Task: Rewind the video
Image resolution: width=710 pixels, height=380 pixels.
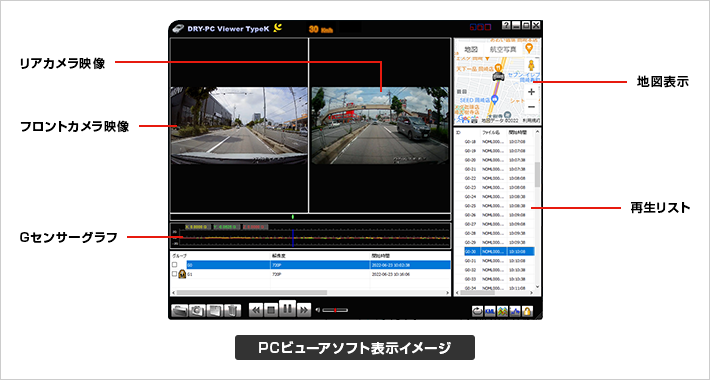Action: (256, 310)
